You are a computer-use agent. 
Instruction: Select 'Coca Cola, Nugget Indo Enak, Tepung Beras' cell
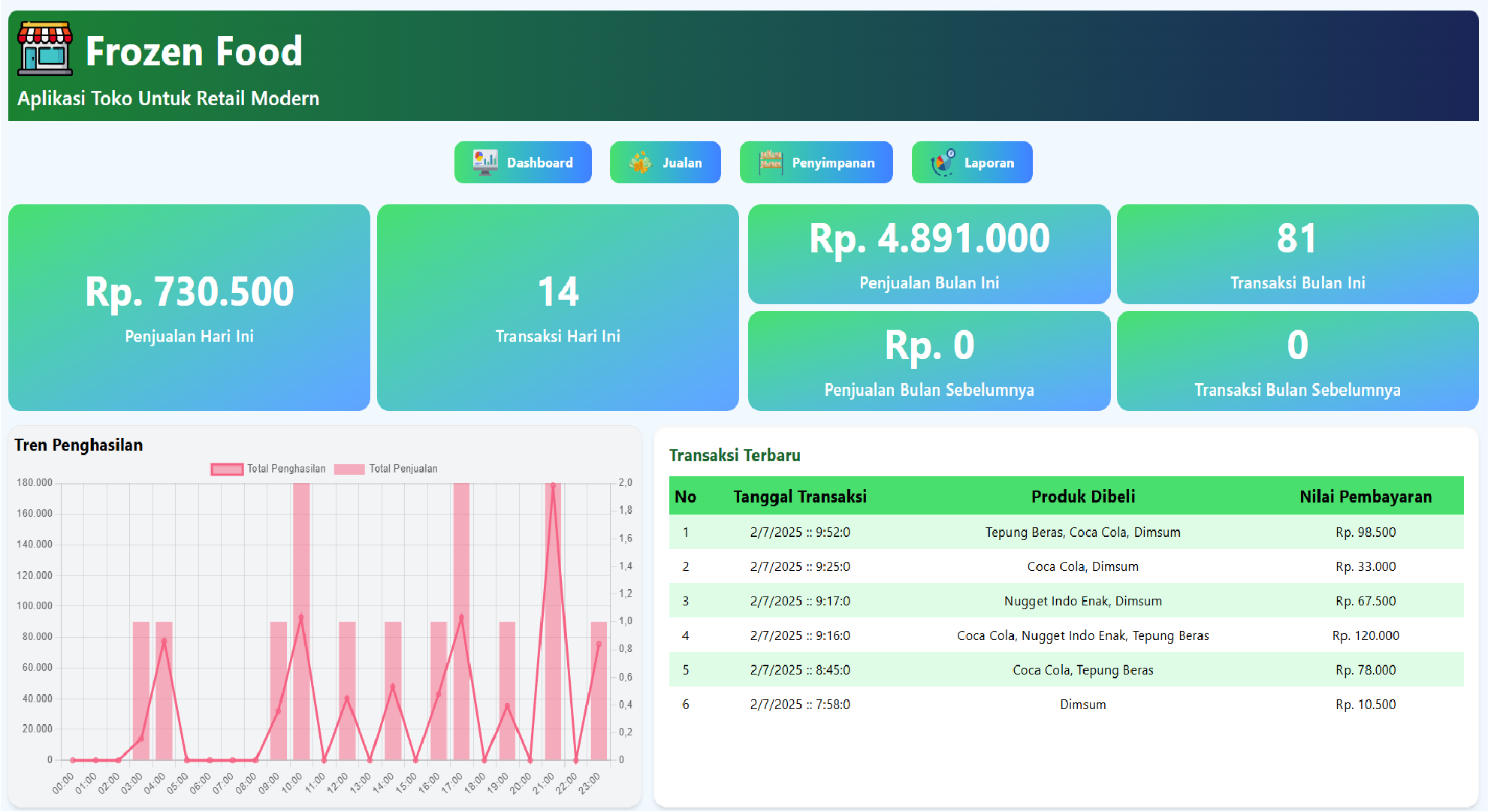click(1083, 635)
